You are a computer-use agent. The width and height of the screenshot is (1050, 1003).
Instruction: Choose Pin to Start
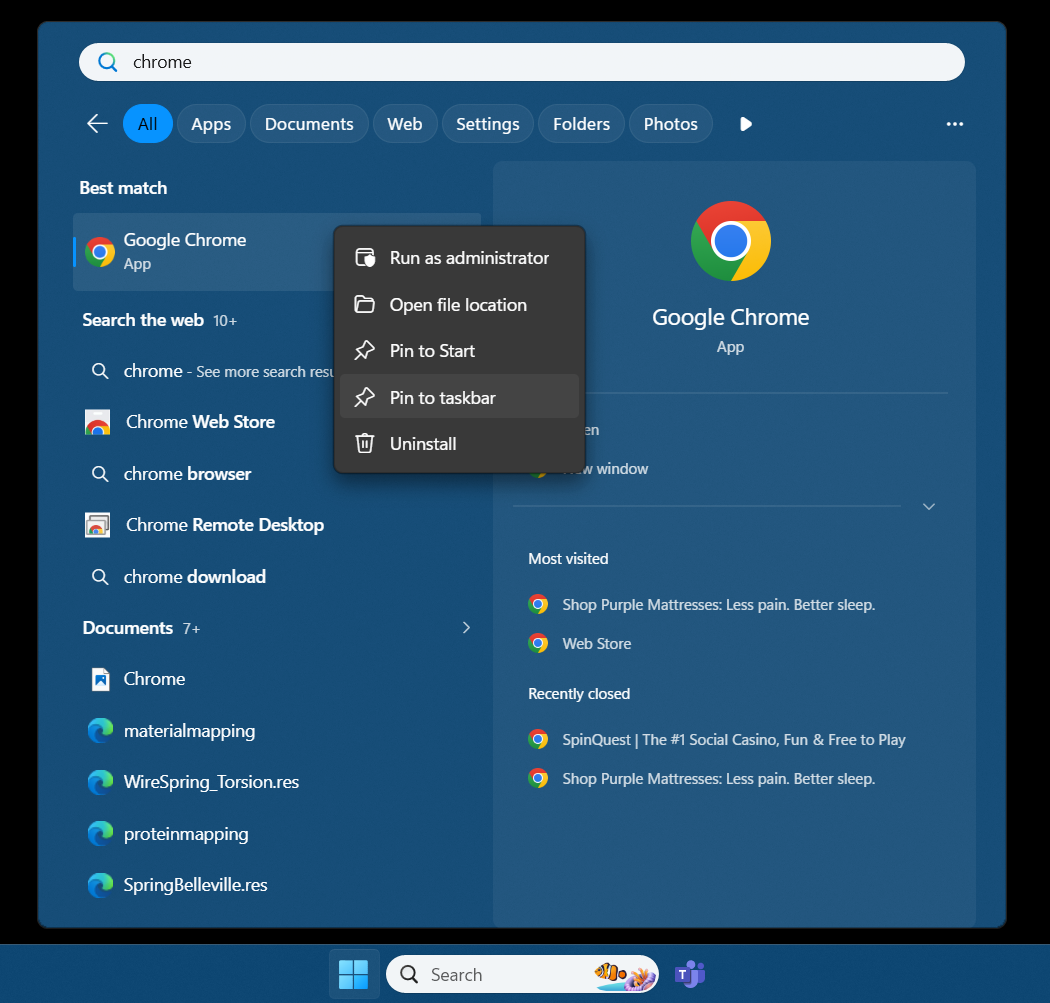click(x=459, y=351)
